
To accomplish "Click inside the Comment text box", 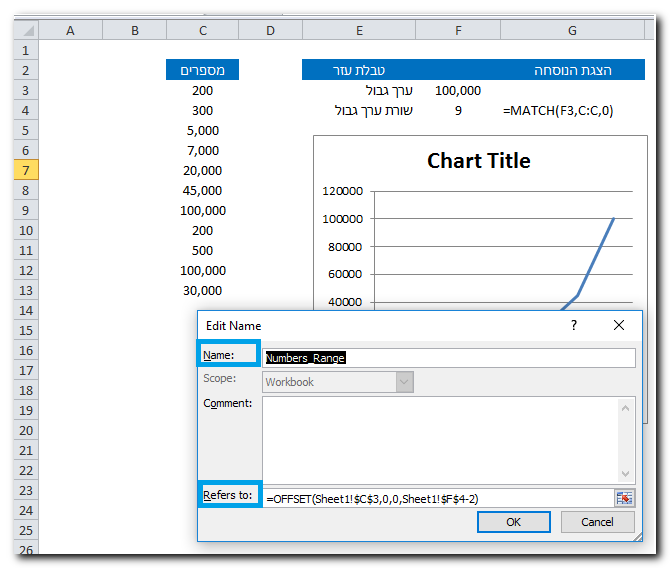I will coord(439,440).
